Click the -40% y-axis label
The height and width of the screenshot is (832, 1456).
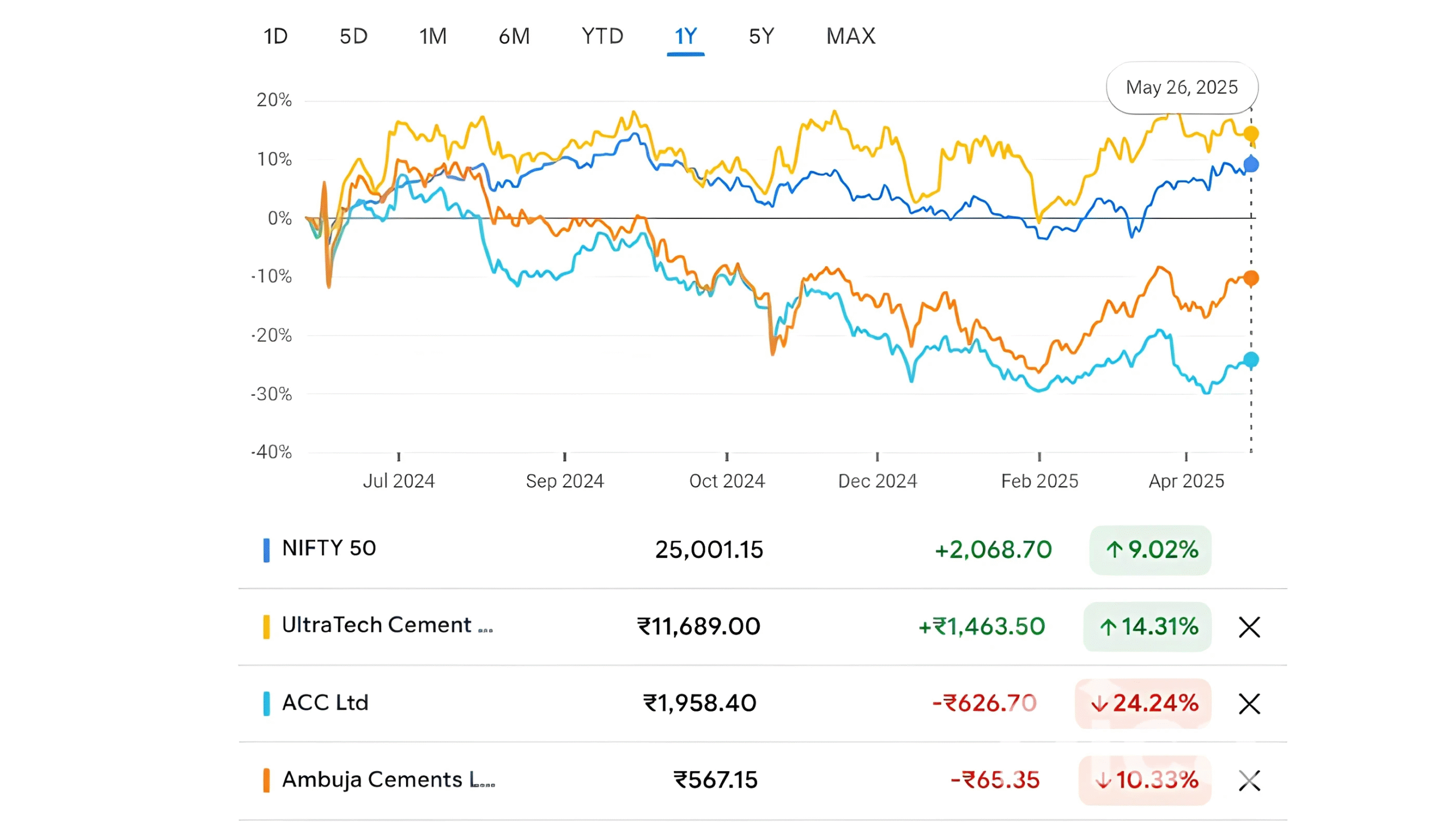tap(271, 453)
